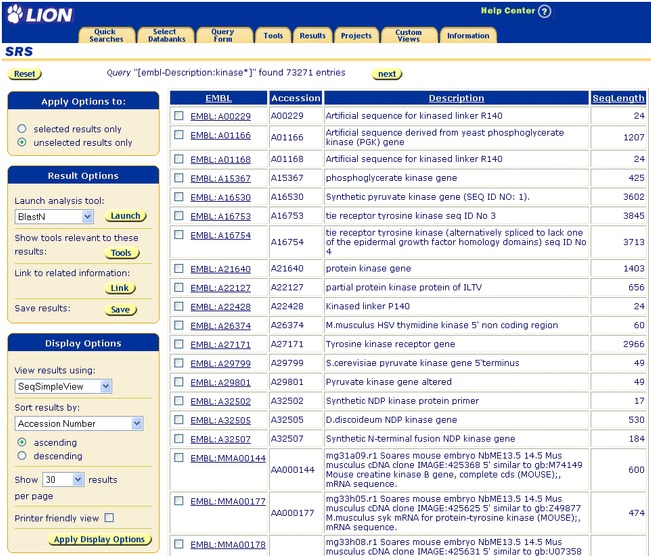Apply Display Options
Viewport: 651px width, 556px height.
coord(100,539)
